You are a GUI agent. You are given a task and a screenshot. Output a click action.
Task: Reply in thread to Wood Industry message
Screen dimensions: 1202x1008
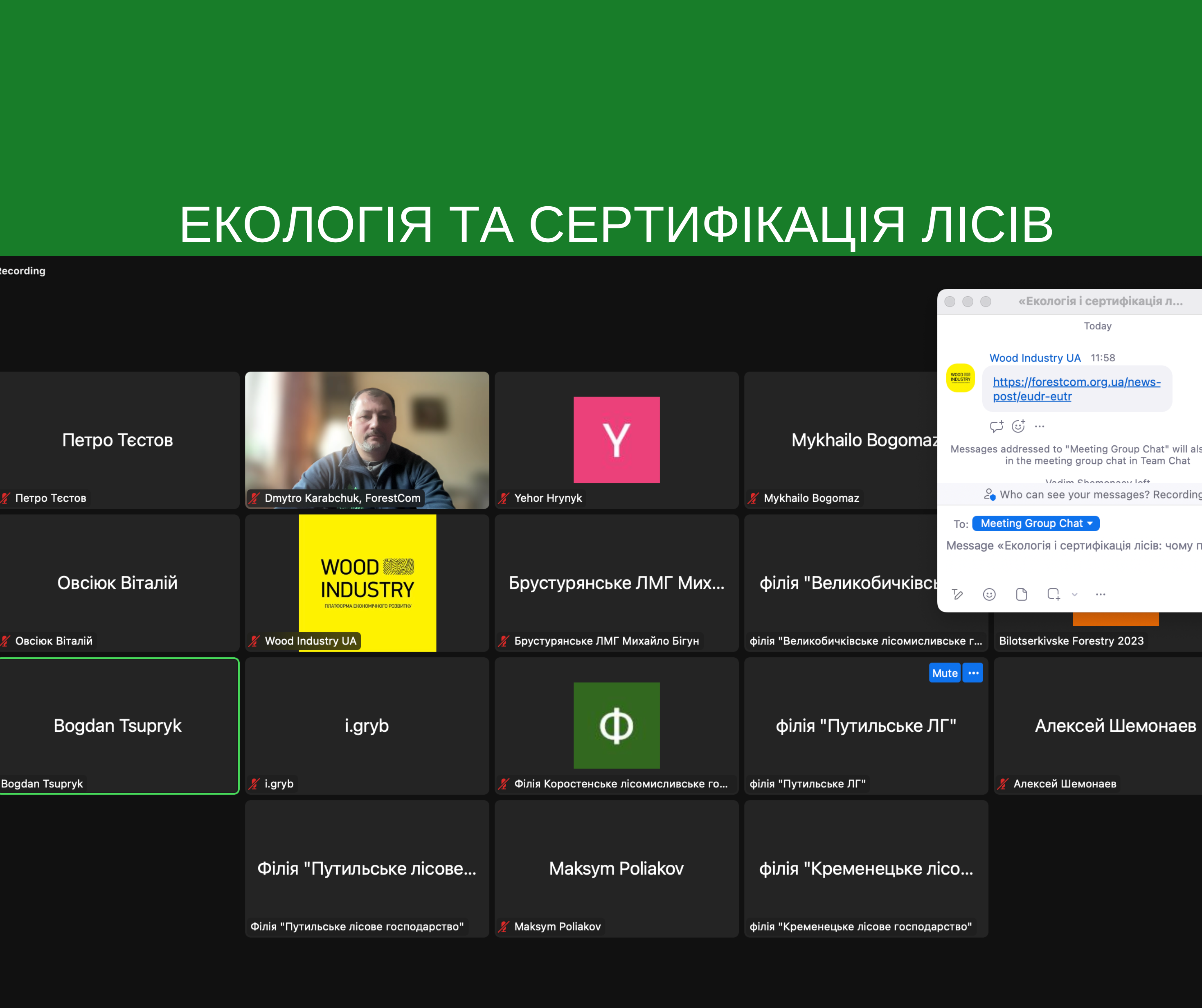(x=997, y=426)
